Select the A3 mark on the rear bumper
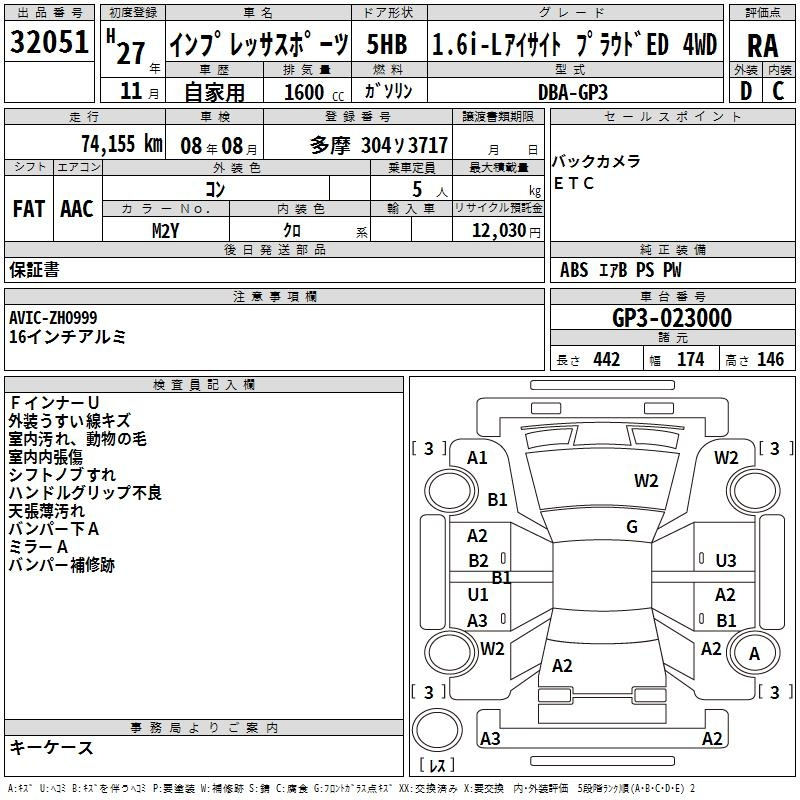This screenshot has height=800, width=800. [490, 738]
